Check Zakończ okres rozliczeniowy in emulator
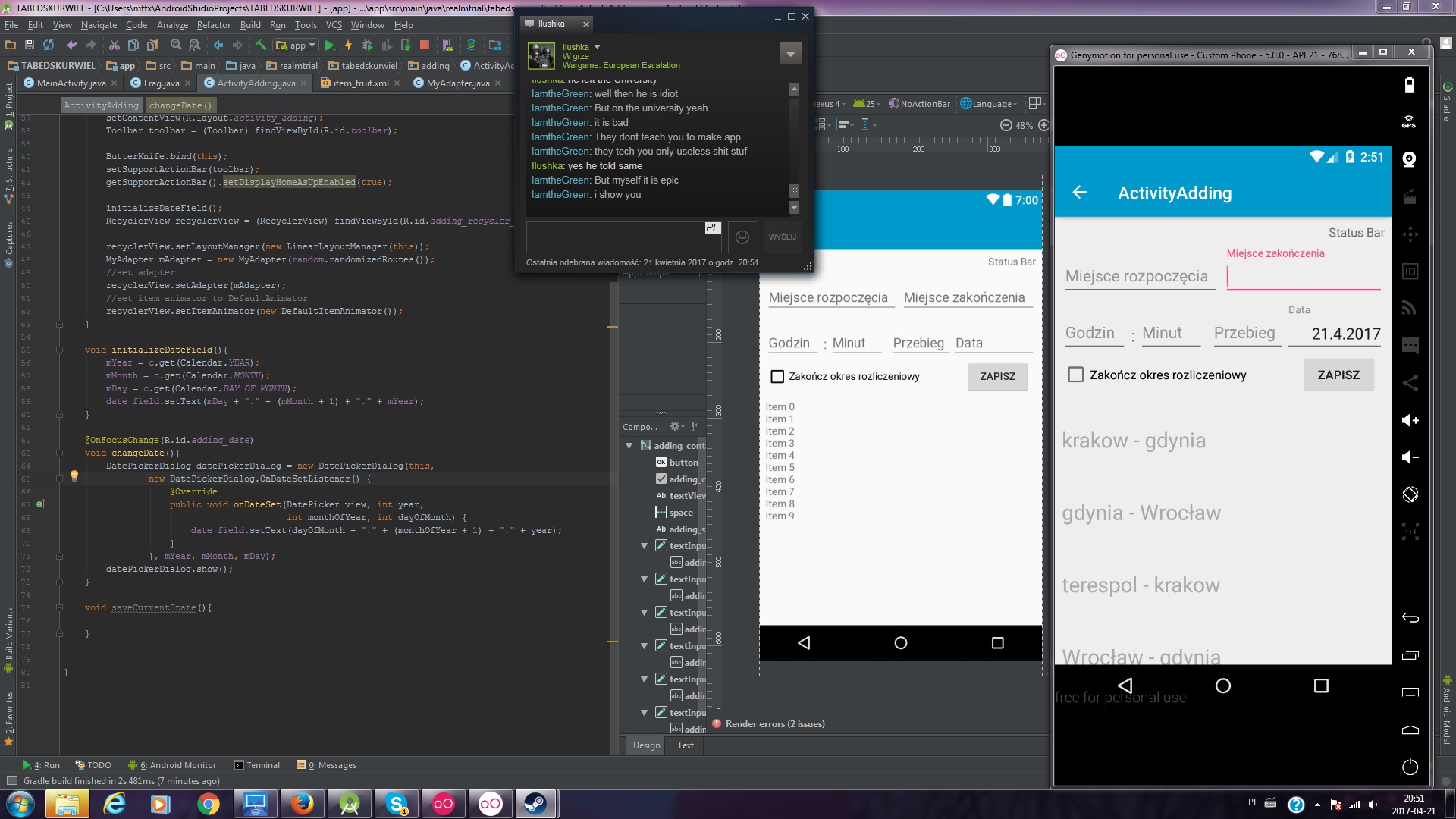This screenshot has height=819, width=1456. (1075, 375)
